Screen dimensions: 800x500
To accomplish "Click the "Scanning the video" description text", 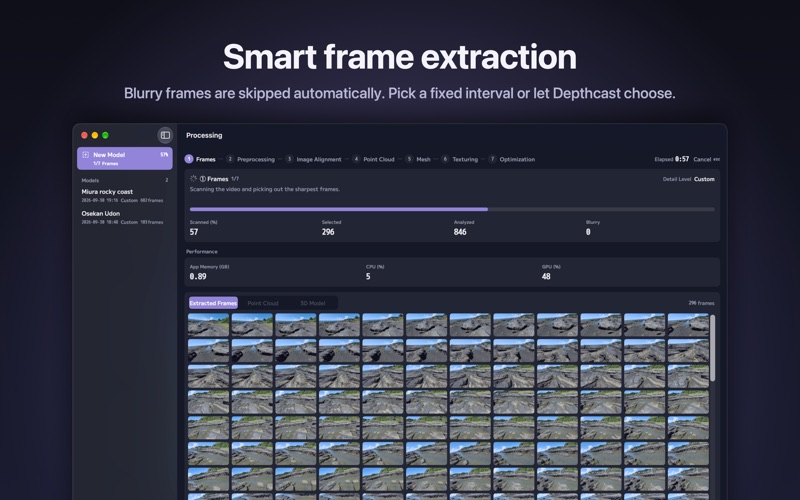I will click(x=265, y=189).
